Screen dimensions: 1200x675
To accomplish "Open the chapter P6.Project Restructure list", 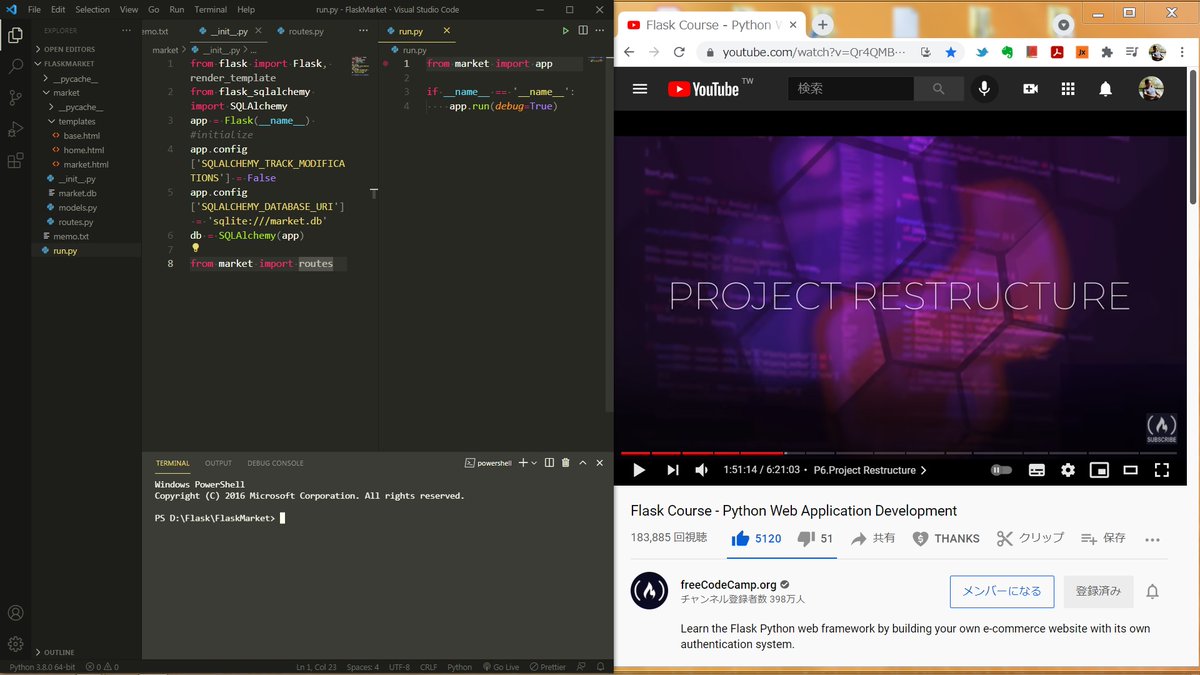I will click(870, 470).
